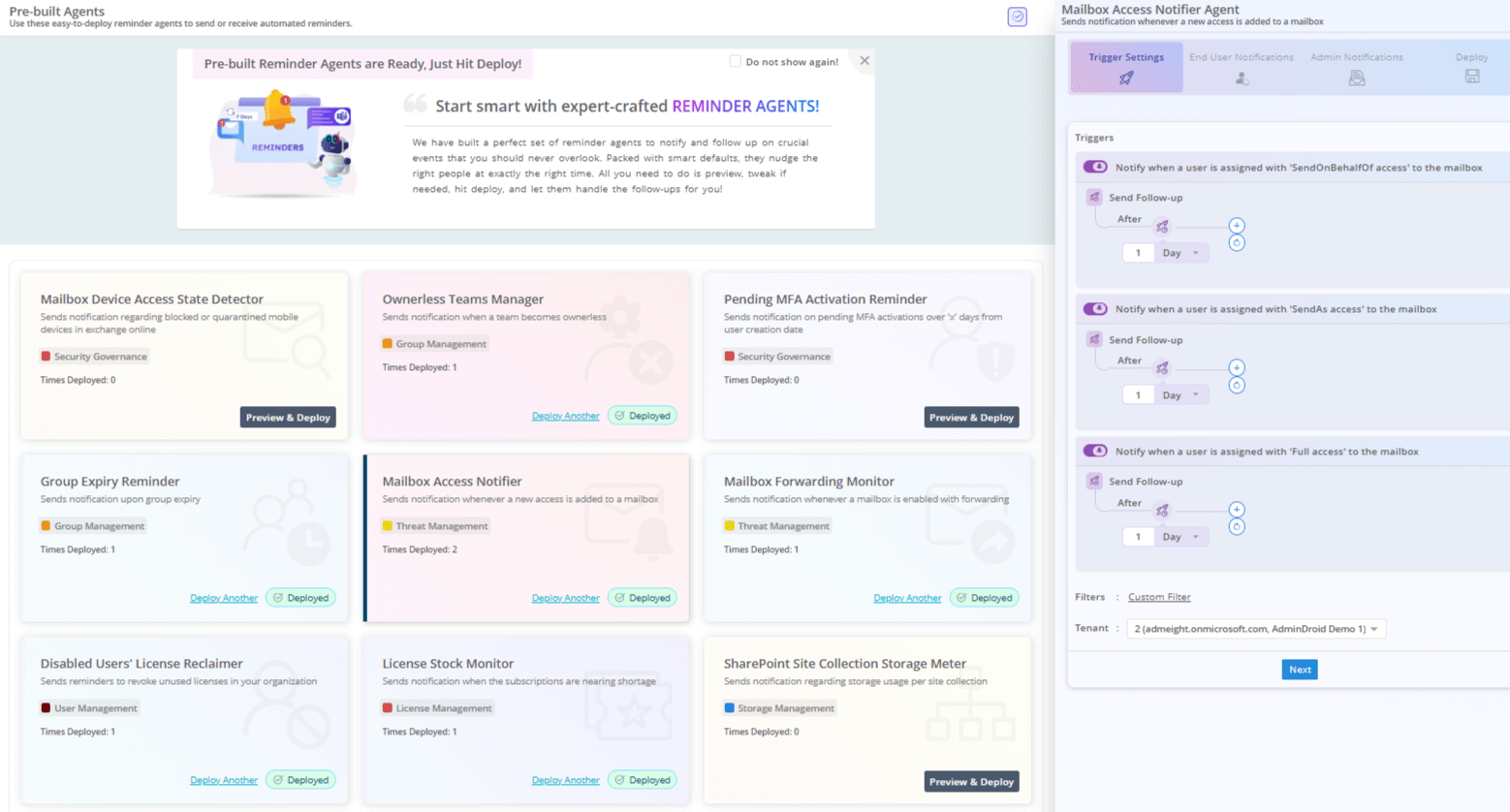Close the pre-built reminder agents banner
This screenshot has height=812, width=1510.
pos(865,61)
